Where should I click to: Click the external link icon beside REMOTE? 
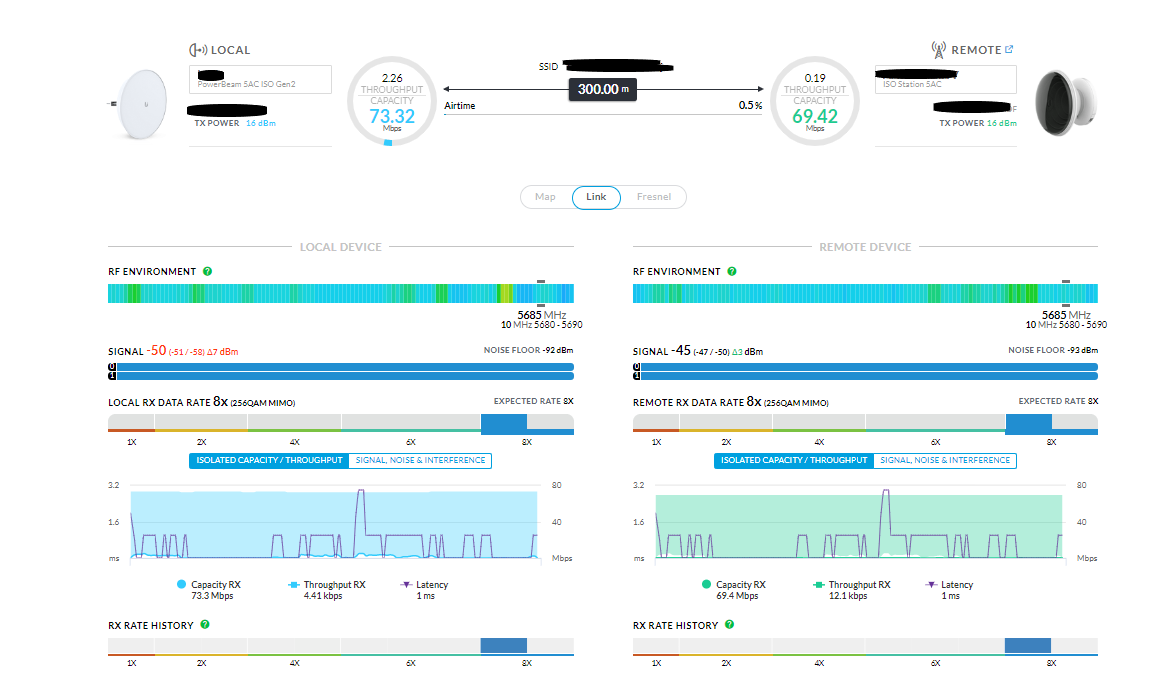click(x=1009, y=49)
